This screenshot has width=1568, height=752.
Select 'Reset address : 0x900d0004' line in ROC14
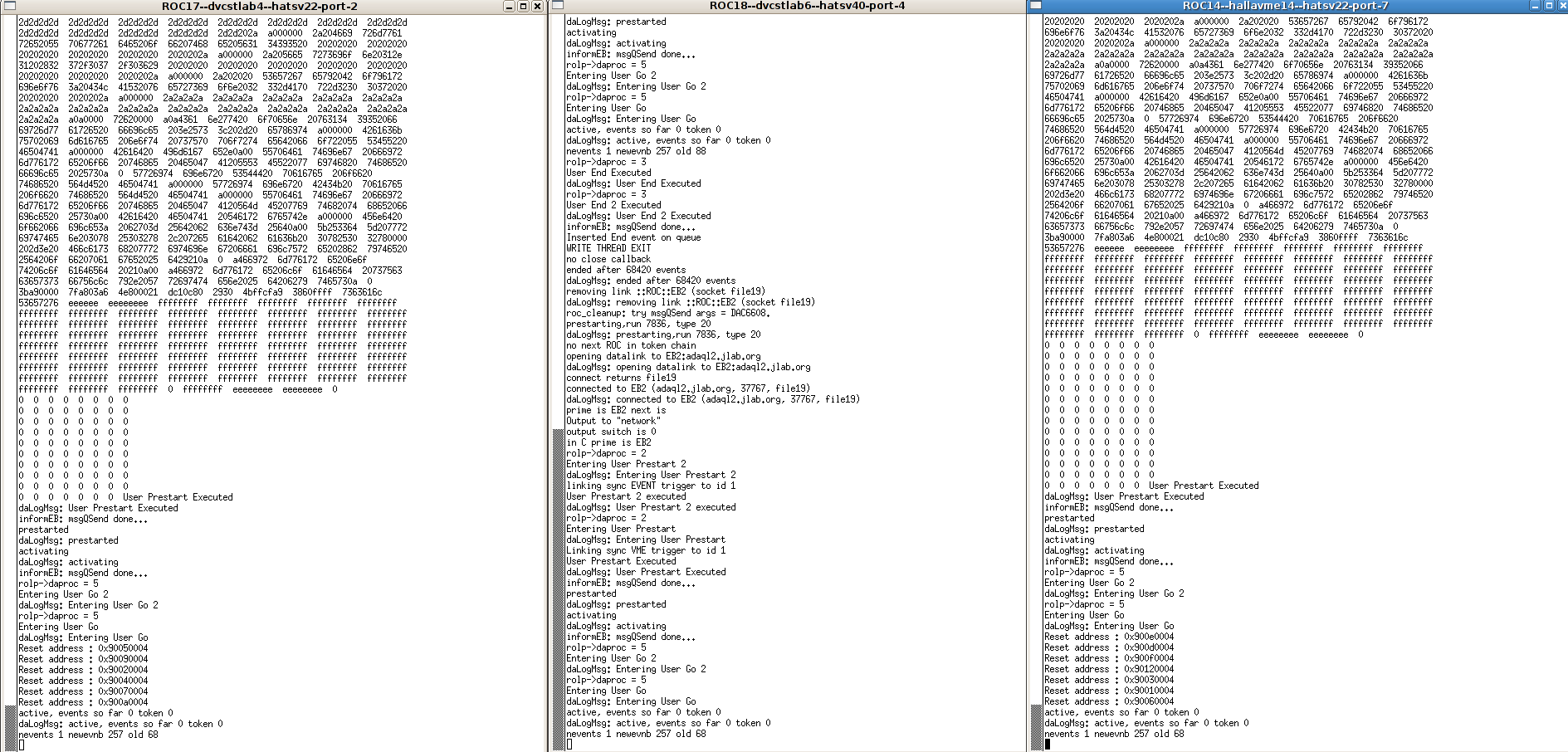[x=1109, y=647]
